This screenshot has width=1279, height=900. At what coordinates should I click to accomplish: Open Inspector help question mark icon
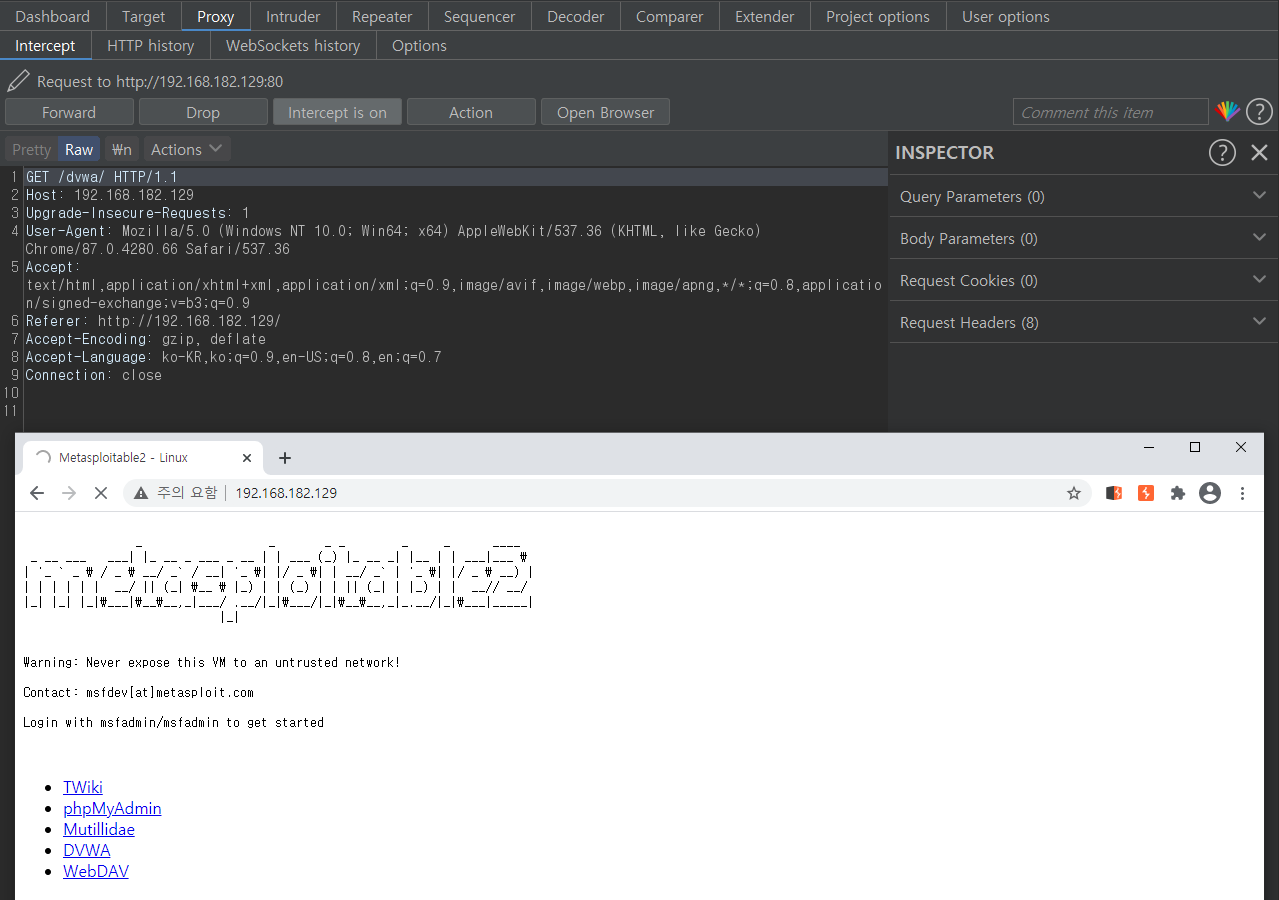point(1222,152)
